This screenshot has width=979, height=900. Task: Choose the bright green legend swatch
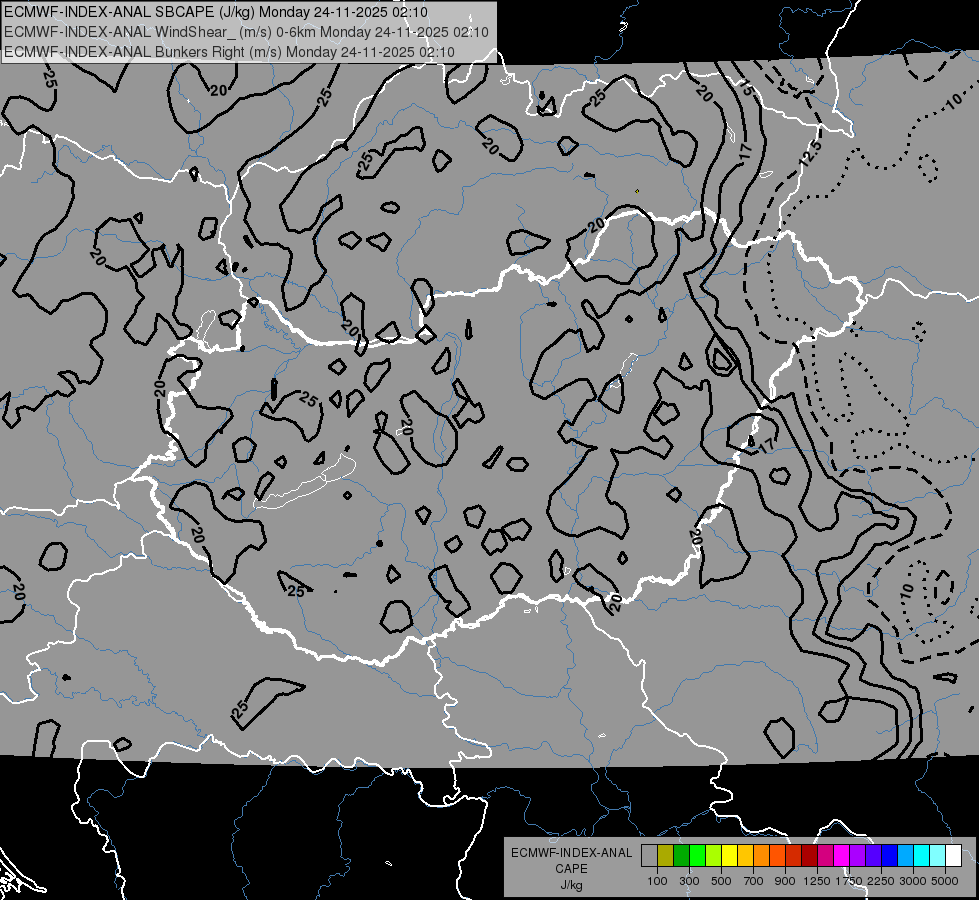(697, 855)
